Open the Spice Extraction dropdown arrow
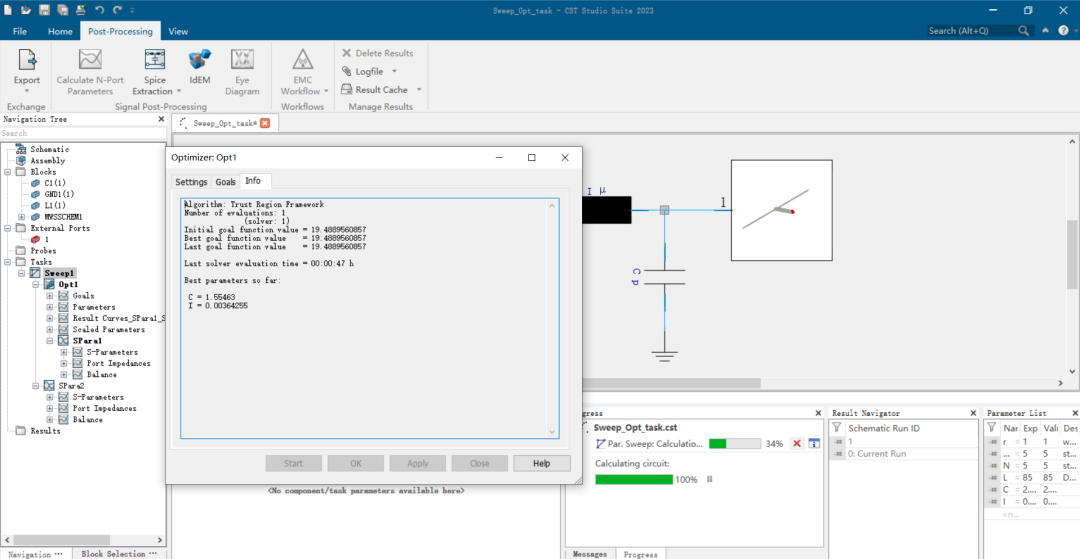 (x=179, y=91)
